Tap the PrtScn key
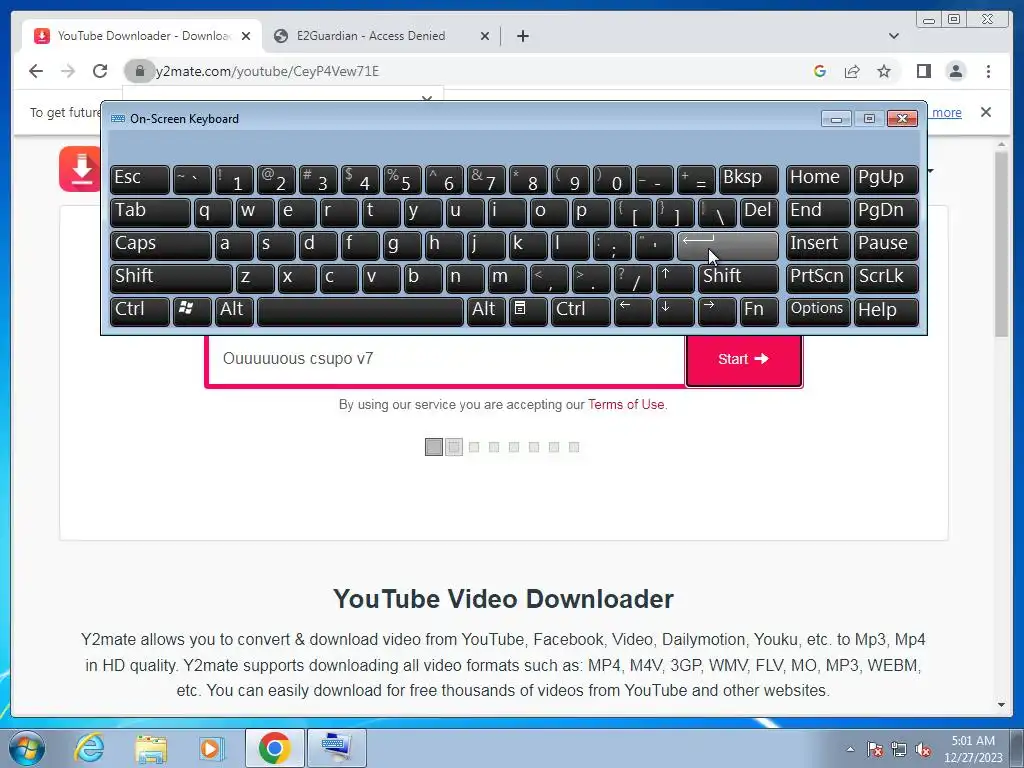1024x768 pixels. [818, 278]
